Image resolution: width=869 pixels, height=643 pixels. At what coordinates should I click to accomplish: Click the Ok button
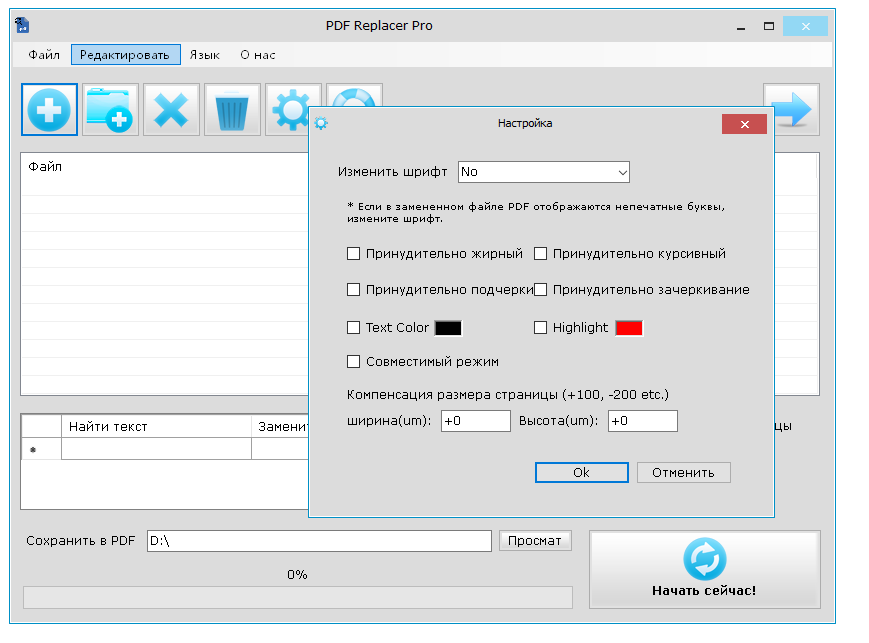(582, 473)
